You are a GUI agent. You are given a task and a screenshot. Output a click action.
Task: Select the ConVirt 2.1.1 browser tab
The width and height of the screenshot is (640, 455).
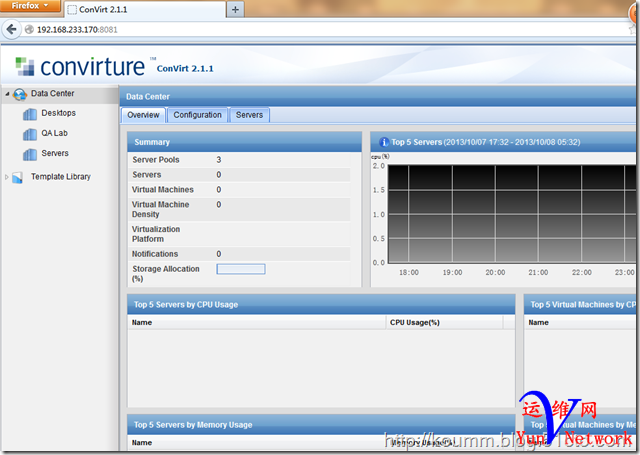pos(145,9)
